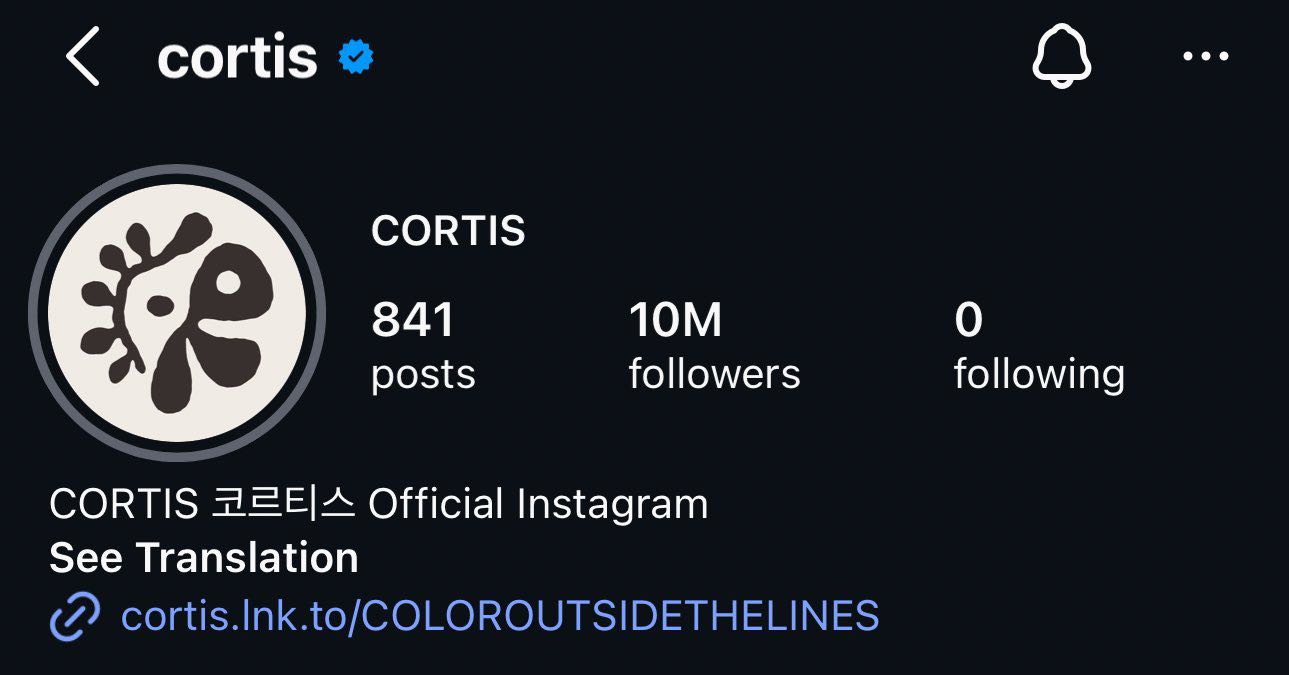Click the chain link icon
The height and width of the screenshot is (675, 1289).
pyautogui.click(x=75, y=616)
